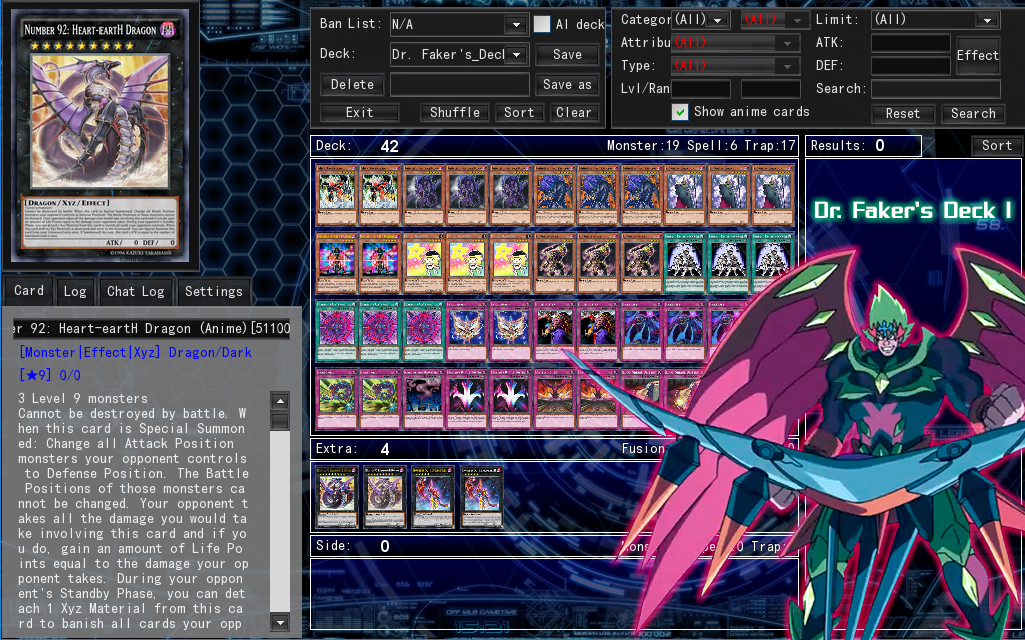1025x640 pixels.
Task: Switch to the Chat Log tab
Action: (135, 291)
